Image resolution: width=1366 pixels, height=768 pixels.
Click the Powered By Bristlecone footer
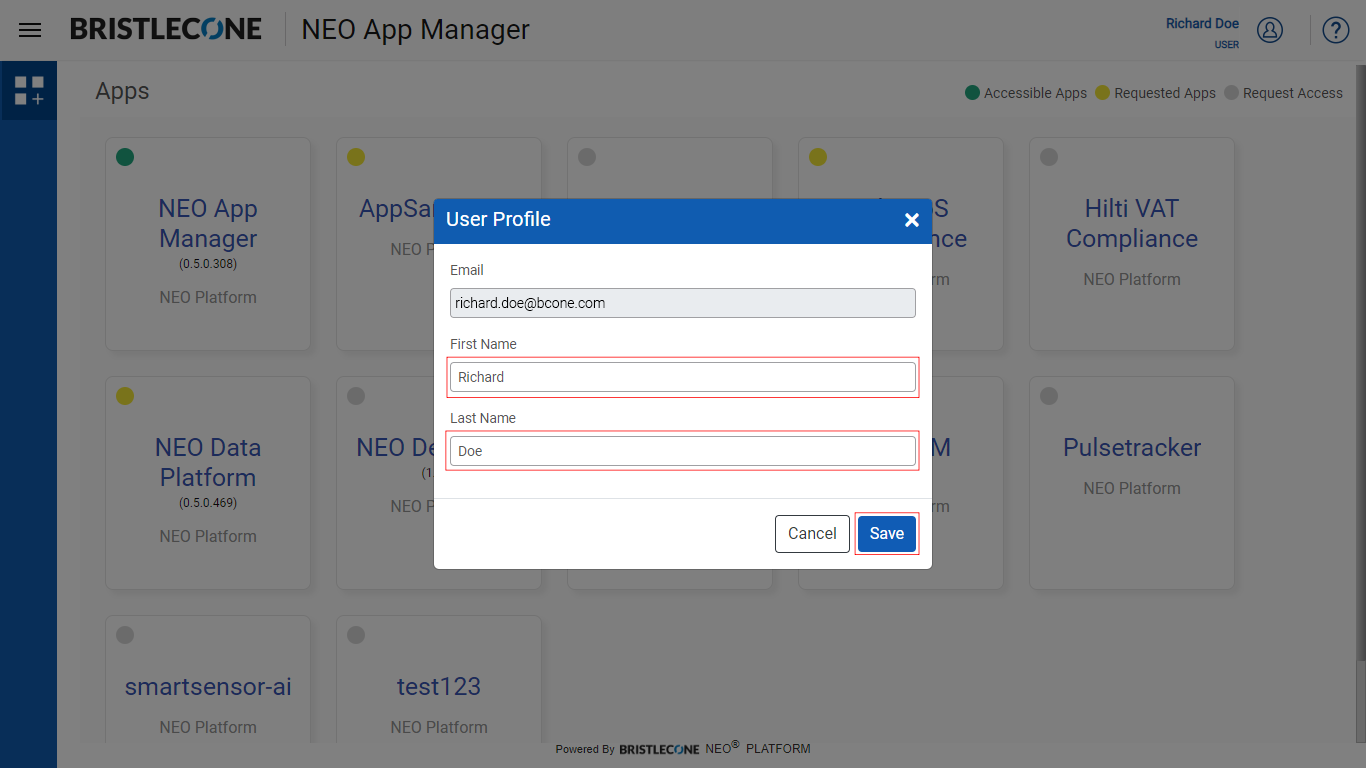point(683,748)
